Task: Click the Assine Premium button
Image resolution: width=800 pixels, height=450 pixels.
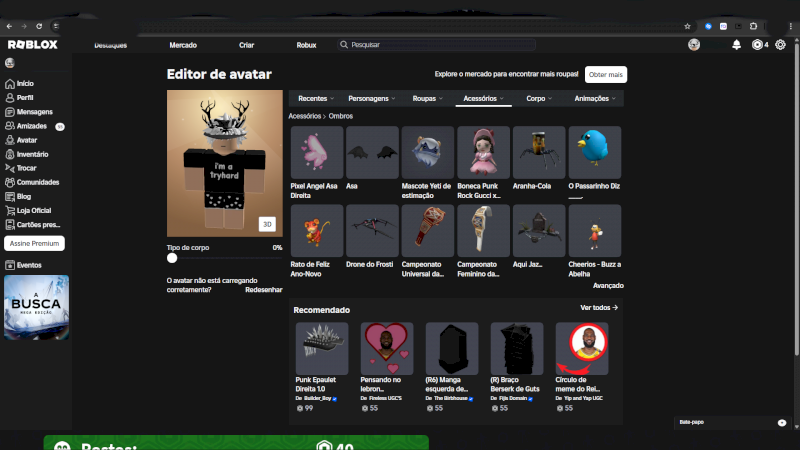Action: (x=34, y=243)
